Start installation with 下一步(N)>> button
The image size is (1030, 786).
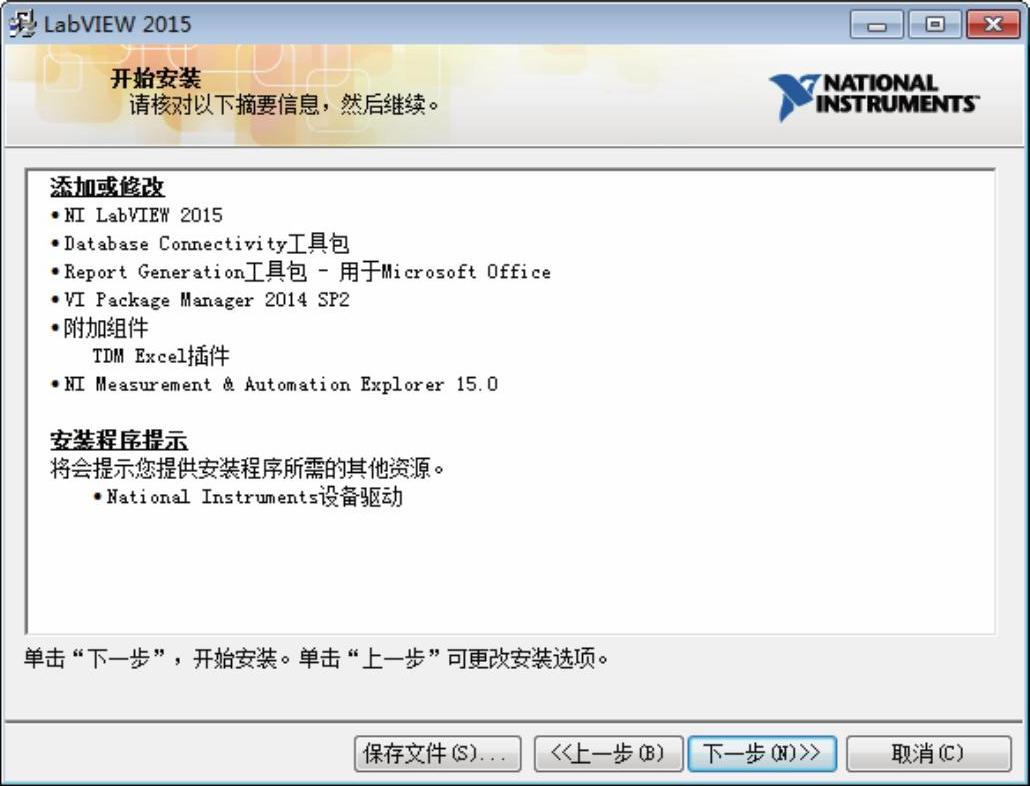762,753
